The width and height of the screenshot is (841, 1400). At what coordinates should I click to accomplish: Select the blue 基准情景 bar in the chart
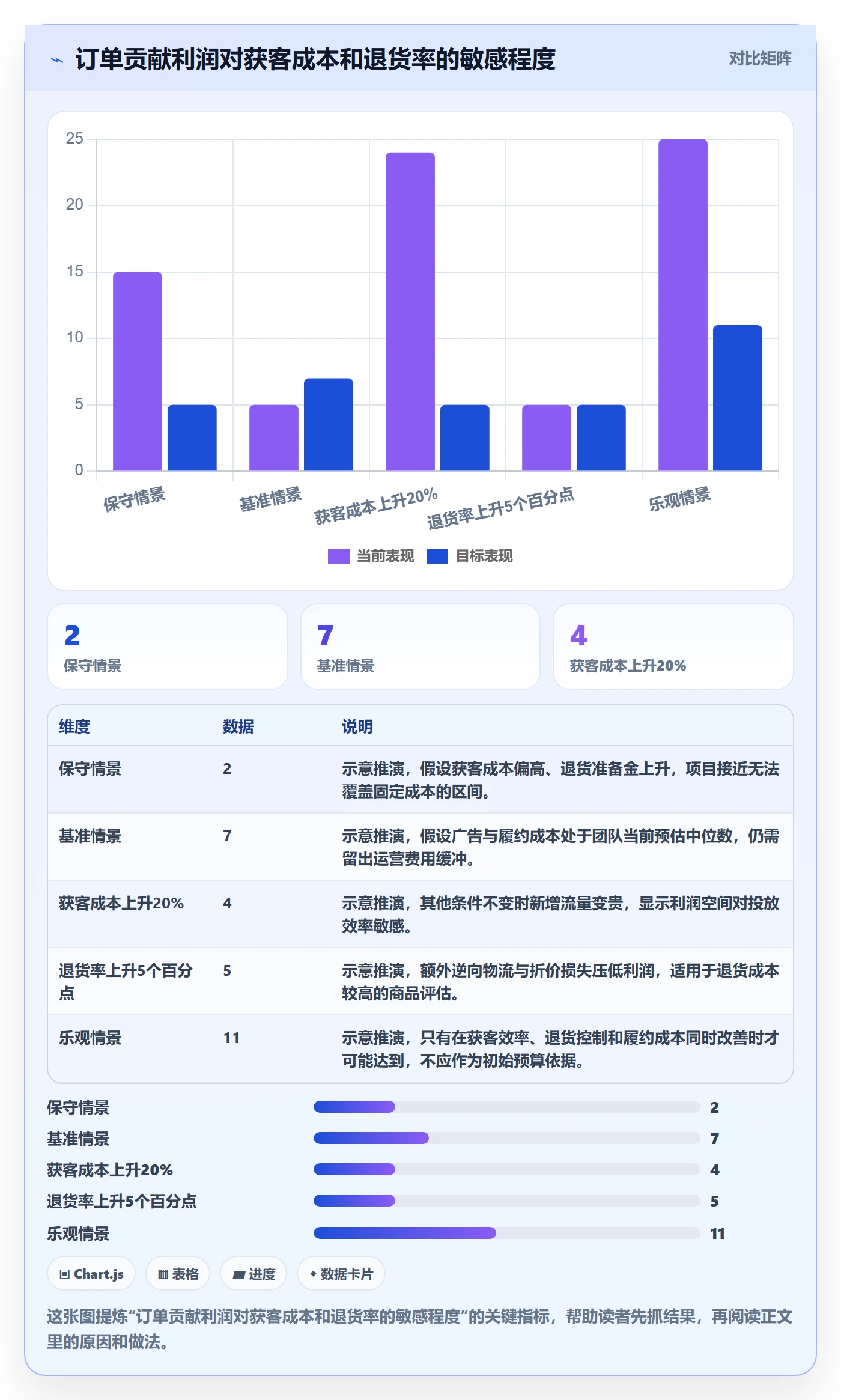click(x=328, y=424)
